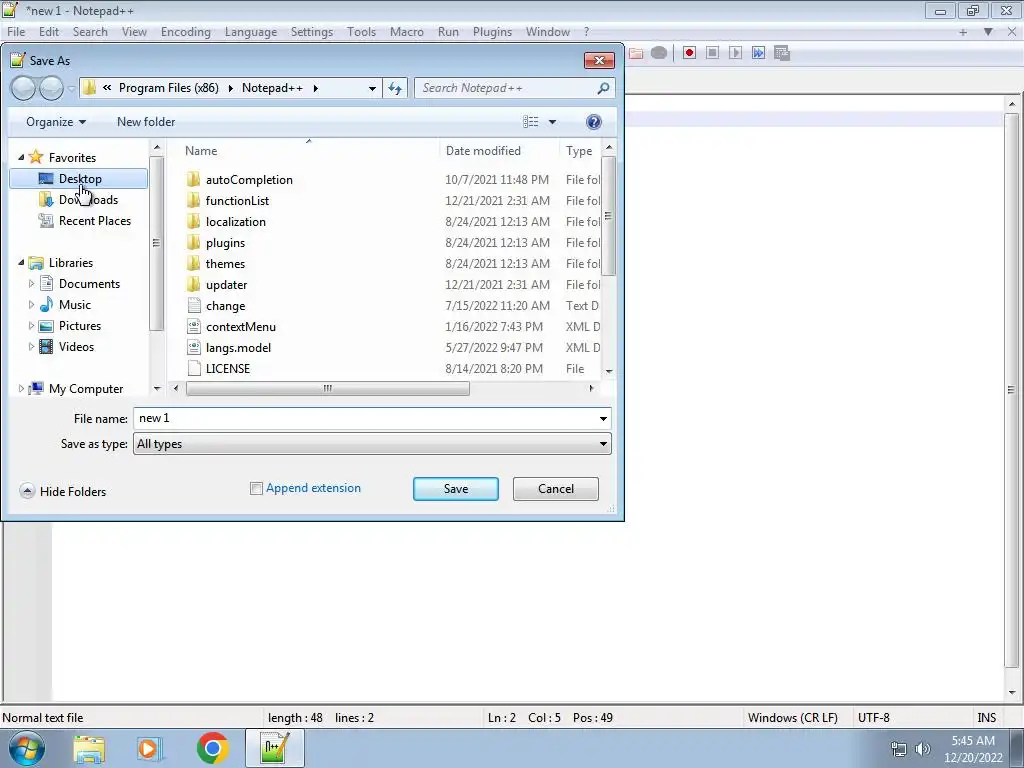Collapse the Favorites tree group

click(x=21, y=157)
